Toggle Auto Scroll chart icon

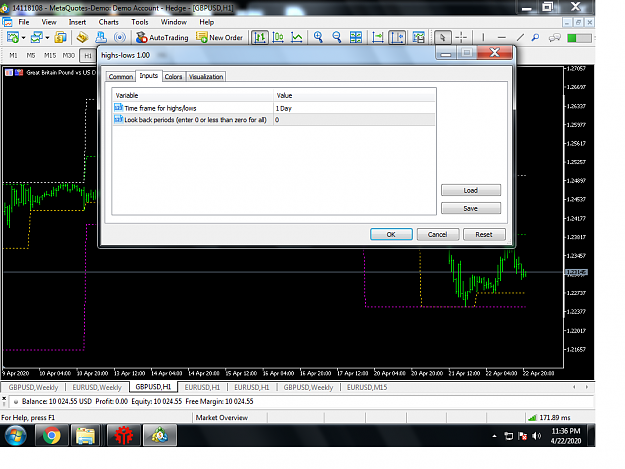click(x=377, y=37)
